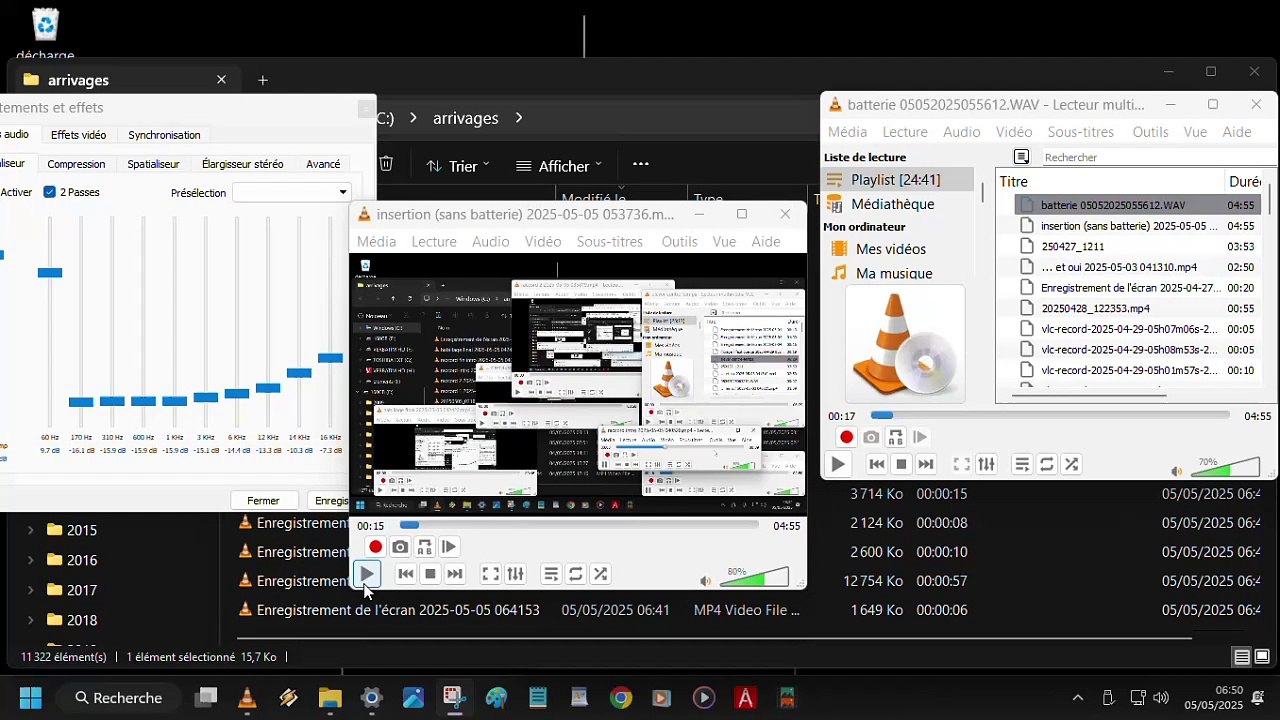Toggle loop mode in batterie VLC window
This screenshot has width=1280, height=720.
pyautogui.click(x=1047, y=464)
